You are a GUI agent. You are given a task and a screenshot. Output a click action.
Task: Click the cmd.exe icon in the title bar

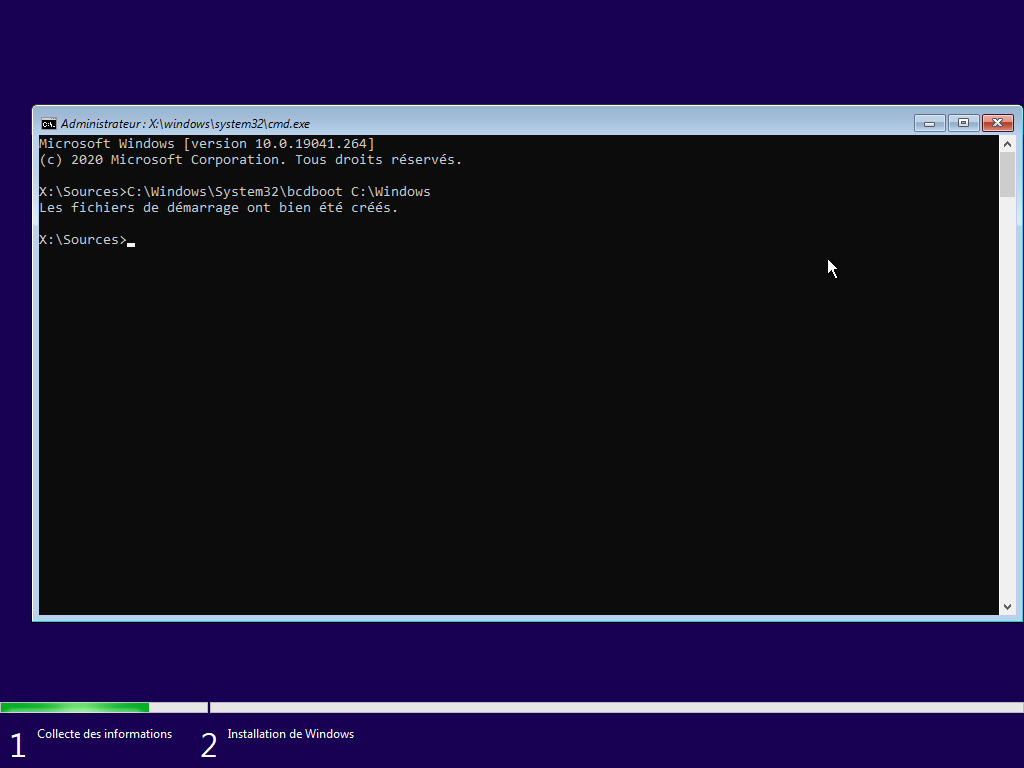[48, 123]
